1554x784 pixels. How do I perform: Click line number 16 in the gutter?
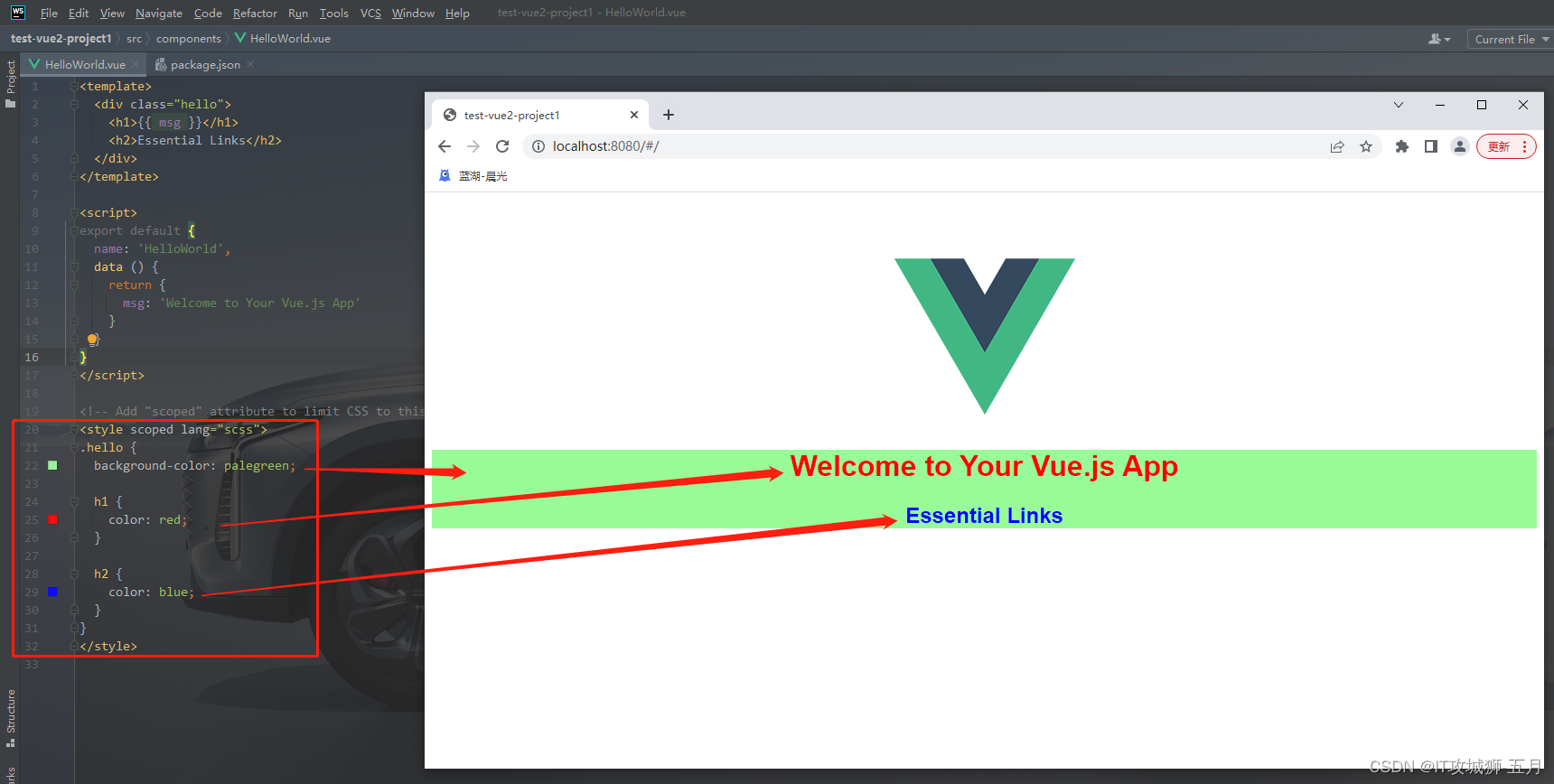tap(32, 357)
